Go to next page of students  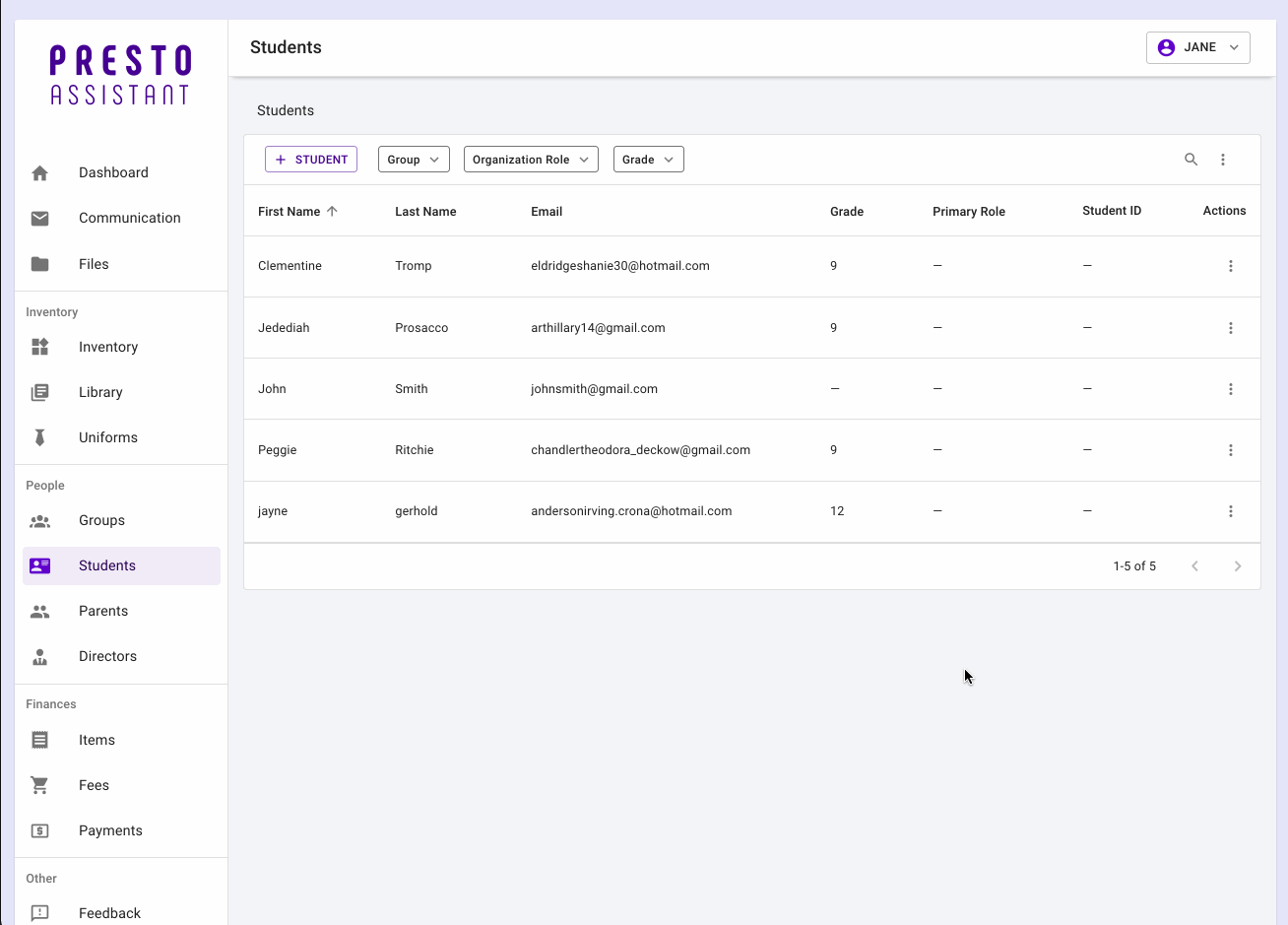tap(1238, 566)
